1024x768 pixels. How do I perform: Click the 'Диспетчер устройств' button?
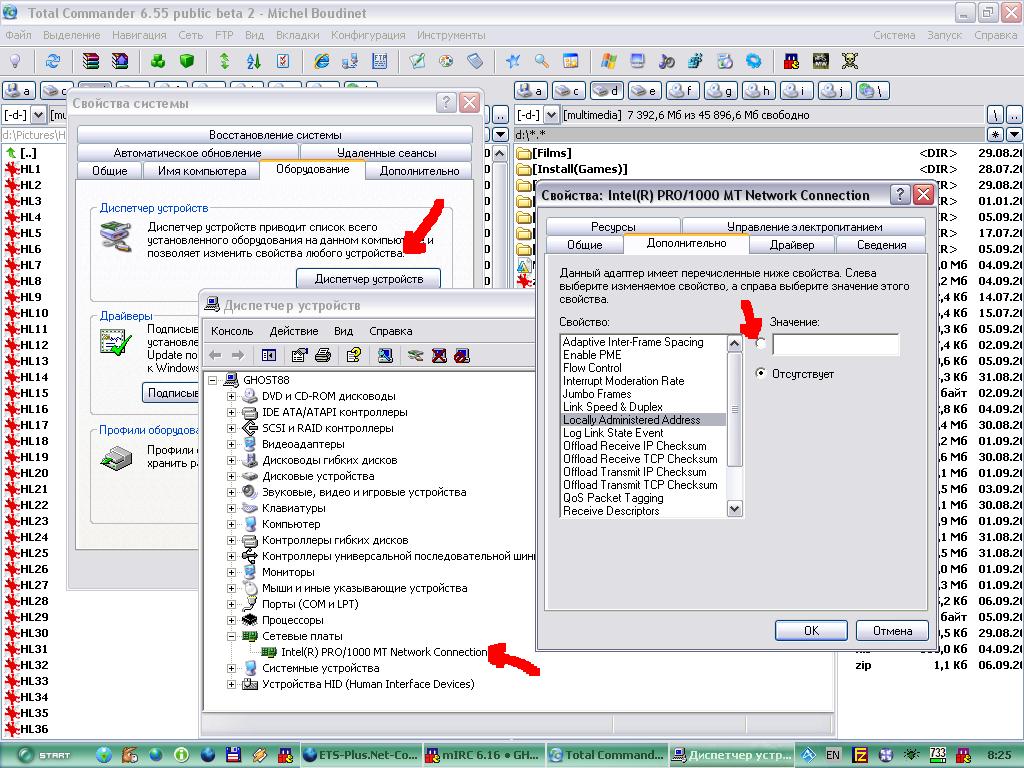(368, 279)
